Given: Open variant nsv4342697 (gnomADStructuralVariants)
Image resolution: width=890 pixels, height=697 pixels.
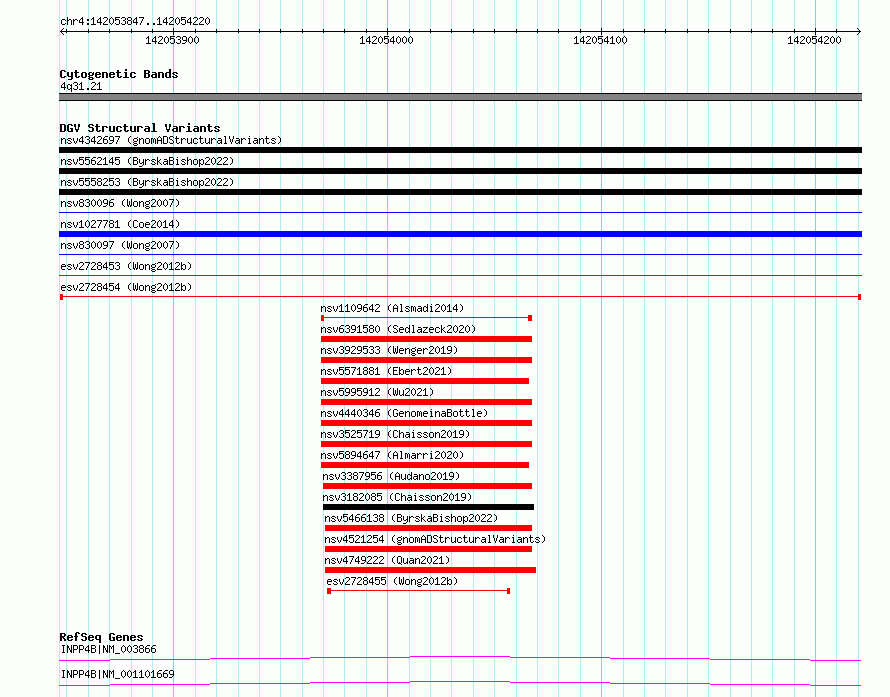Looking at the screenshot, I should pos(171,140).
